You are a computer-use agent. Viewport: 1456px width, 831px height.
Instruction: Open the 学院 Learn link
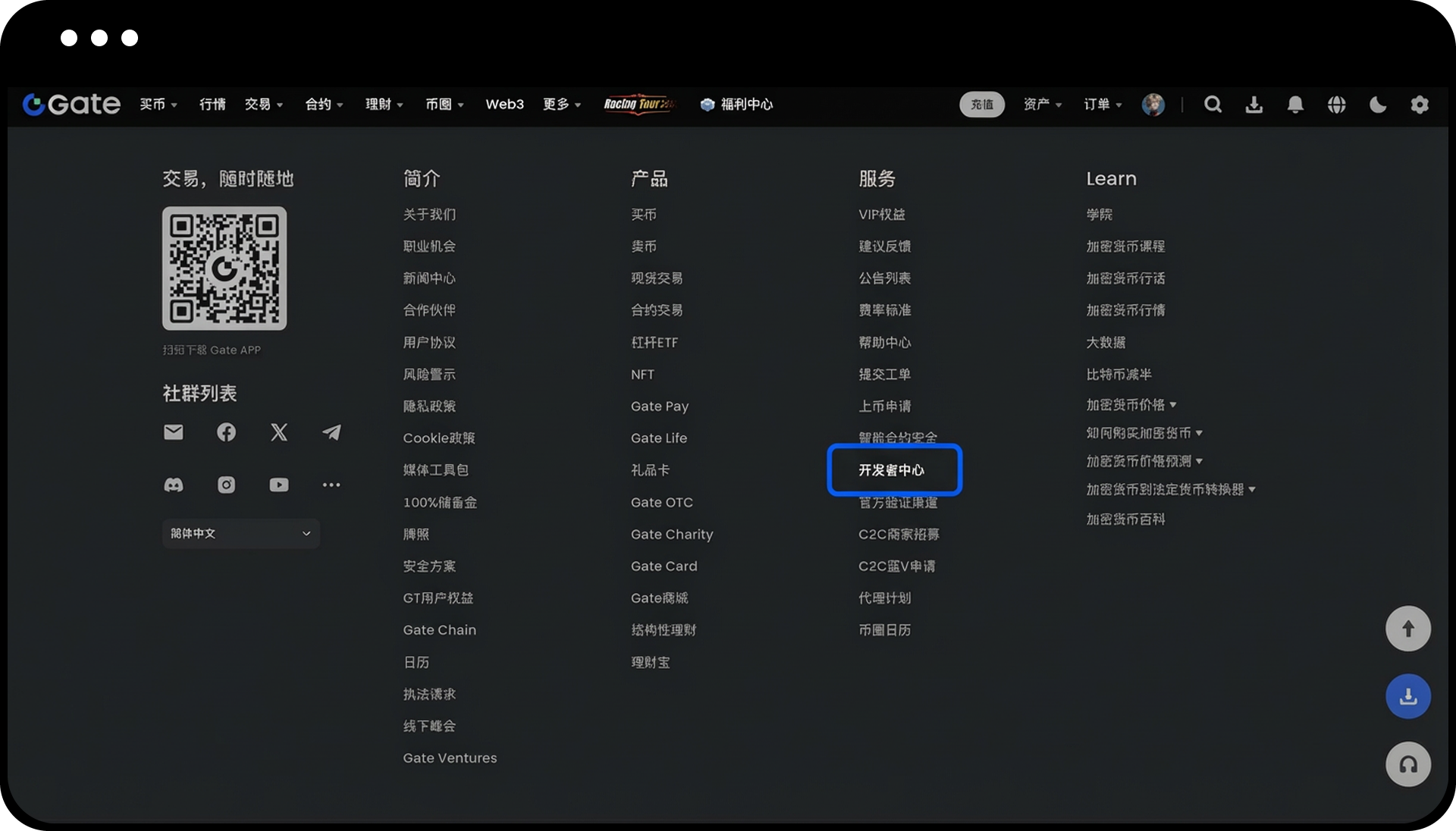pos(1099,215)
